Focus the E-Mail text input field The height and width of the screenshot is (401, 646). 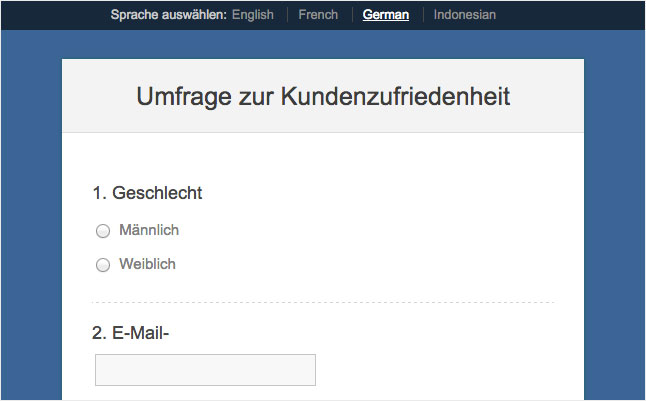click(x=205, y=369)
